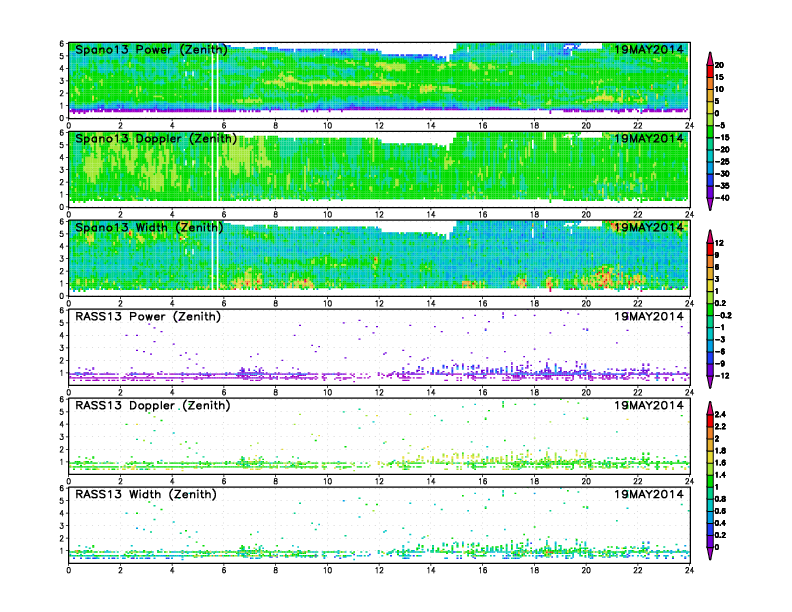Click the '12' label on the middle colorbar
Viewport: 792px width, 612px height.
(719, 243)
